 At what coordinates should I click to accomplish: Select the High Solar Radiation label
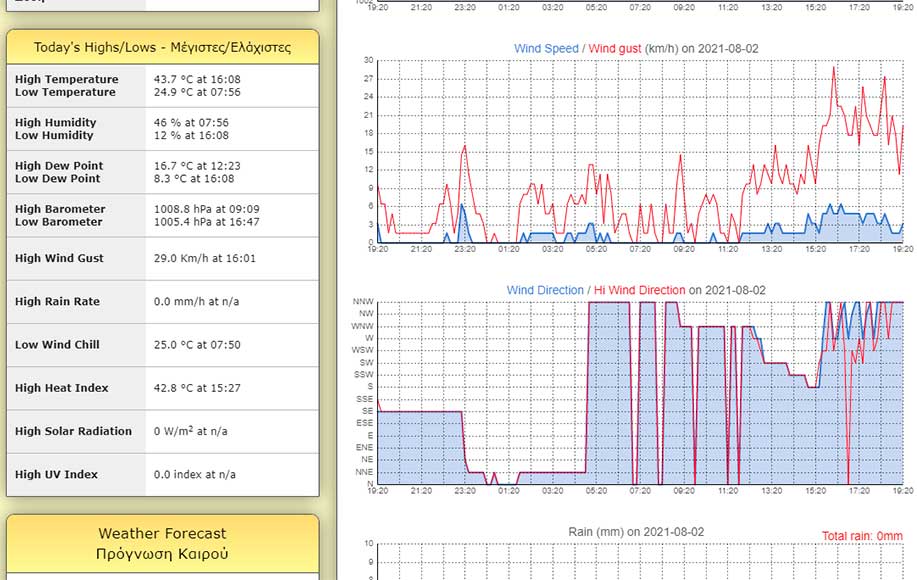pos(73,431)
